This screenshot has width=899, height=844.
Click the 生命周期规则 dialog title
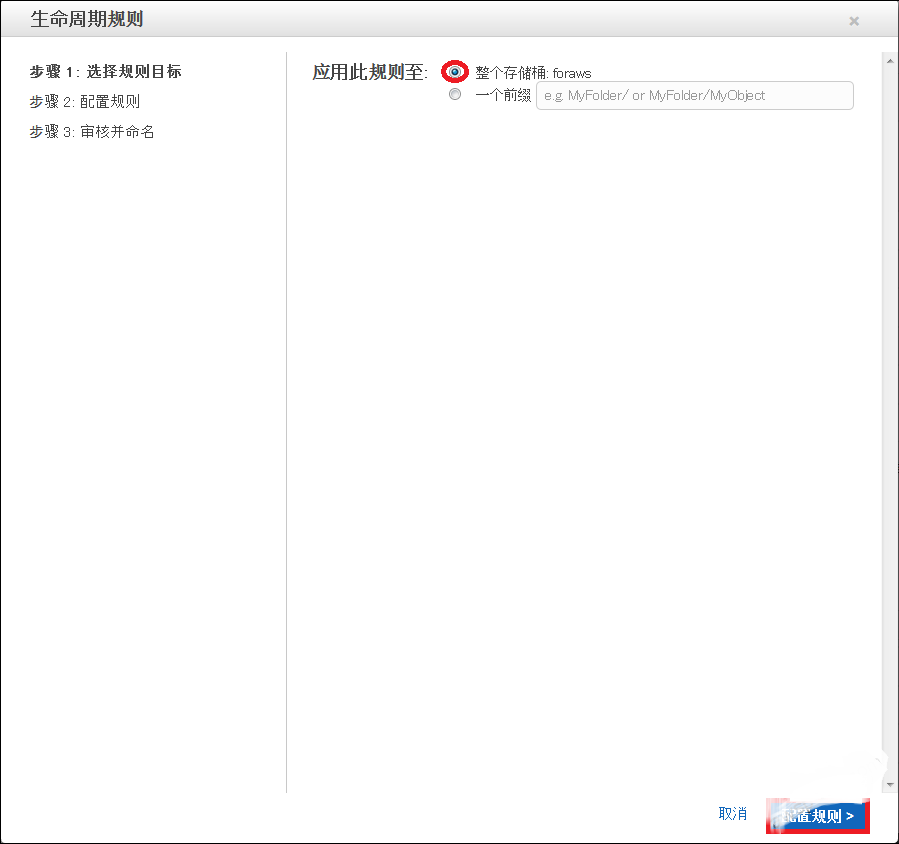[x=87, y=19]
